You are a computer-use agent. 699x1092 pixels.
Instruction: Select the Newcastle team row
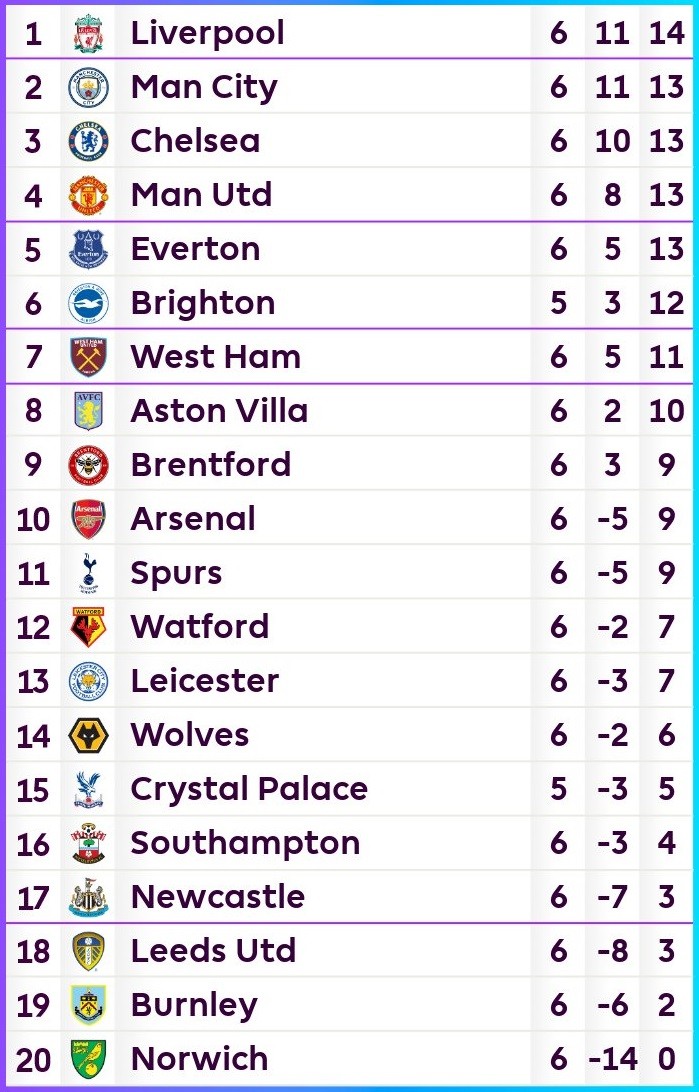tap(350, 897)
